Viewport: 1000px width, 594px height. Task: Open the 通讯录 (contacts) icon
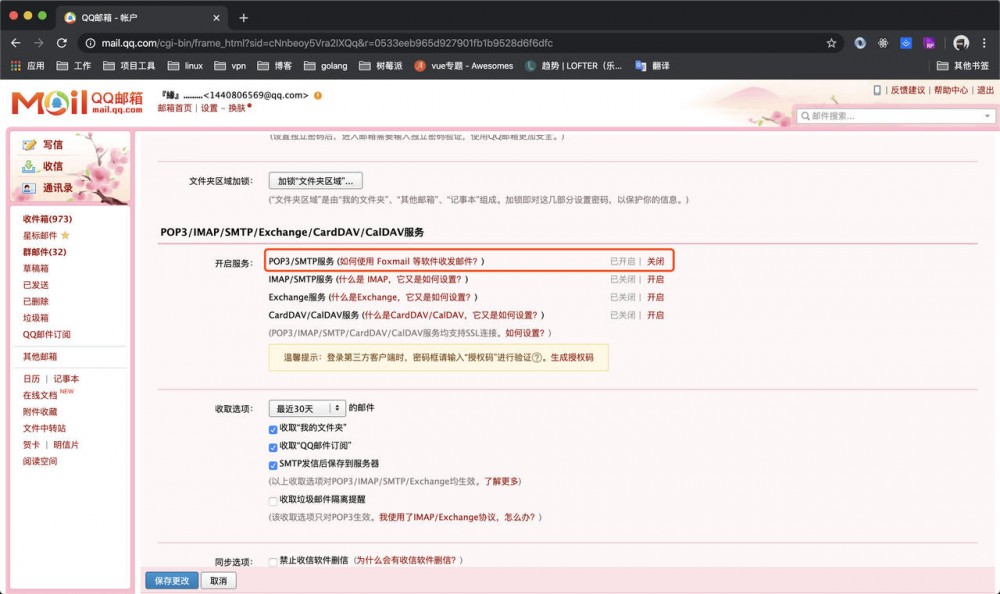click(x=31, y=187)
